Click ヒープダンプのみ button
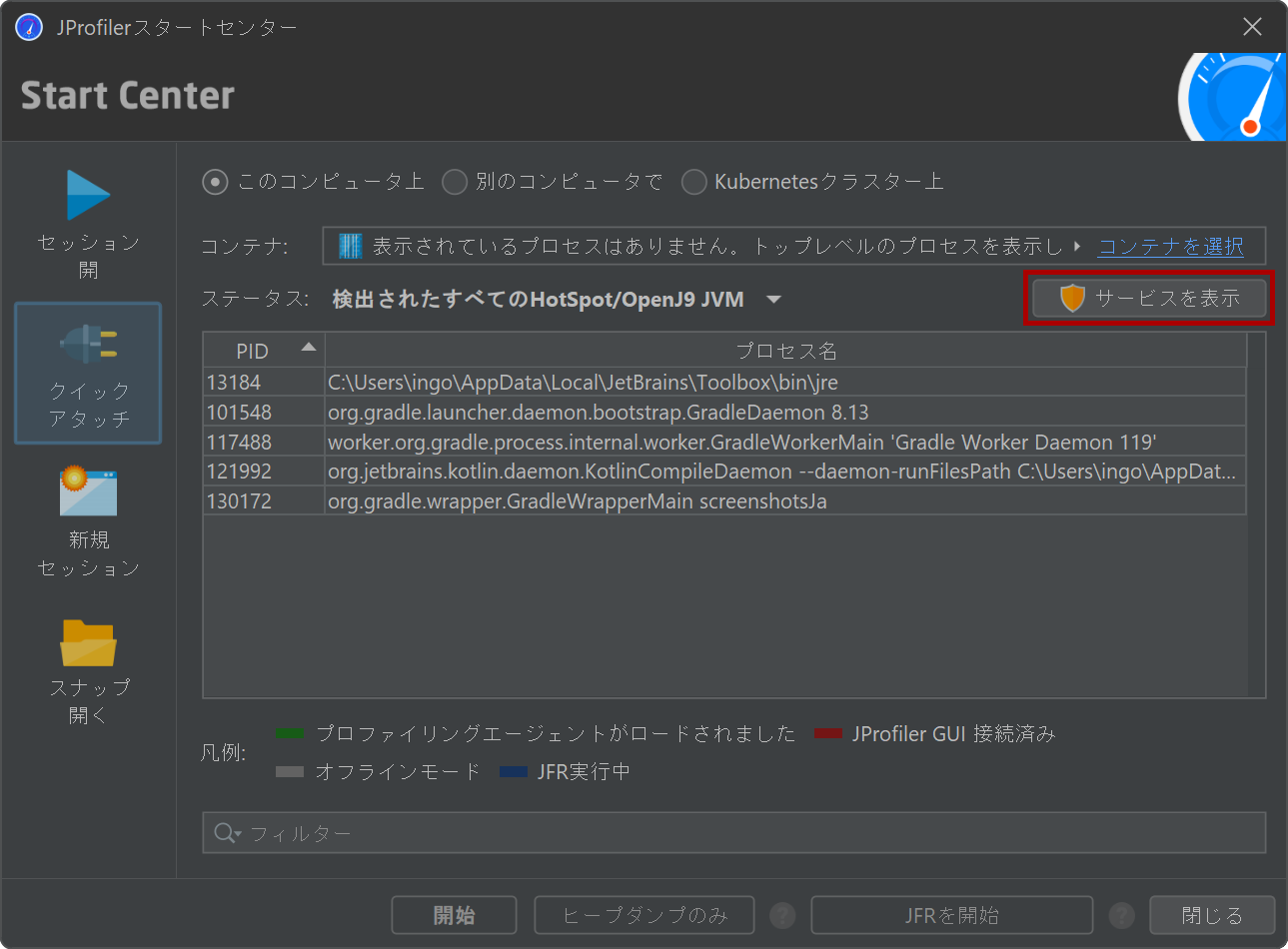This screenshot has width=1288, height=949. point(644,915)
